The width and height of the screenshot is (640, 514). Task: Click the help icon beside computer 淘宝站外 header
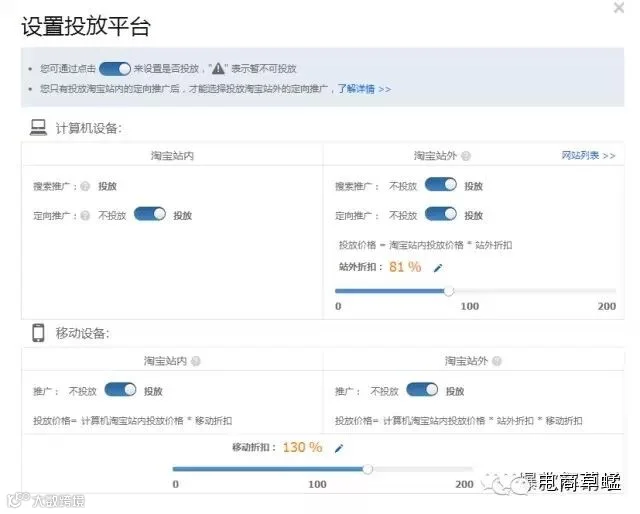coord(466,156)
